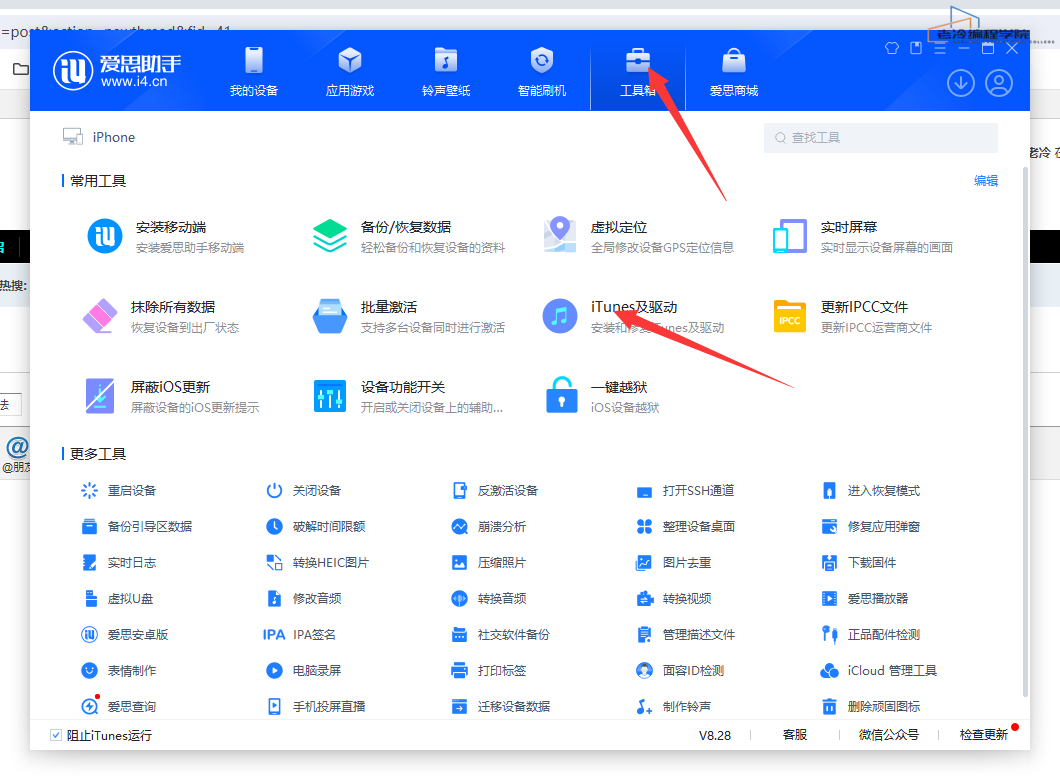Image resolution: width=1060 pixels, height=780 pixels.
Task: Click the 编辑 link for common tools
Action: click(x=986, y=180)
